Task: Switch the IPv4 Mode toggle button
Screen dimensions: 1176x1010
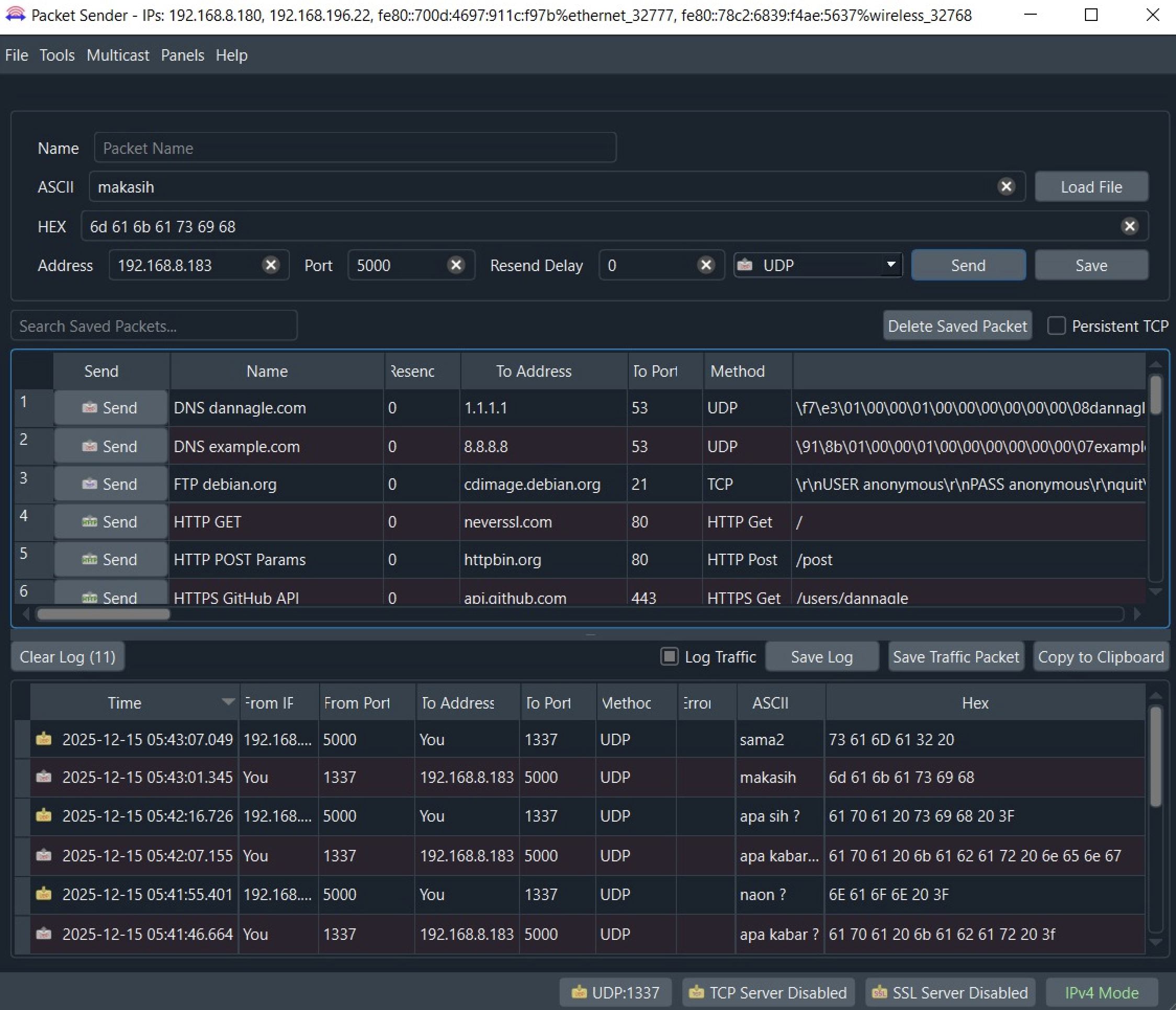Action: tap(1101, 992)
